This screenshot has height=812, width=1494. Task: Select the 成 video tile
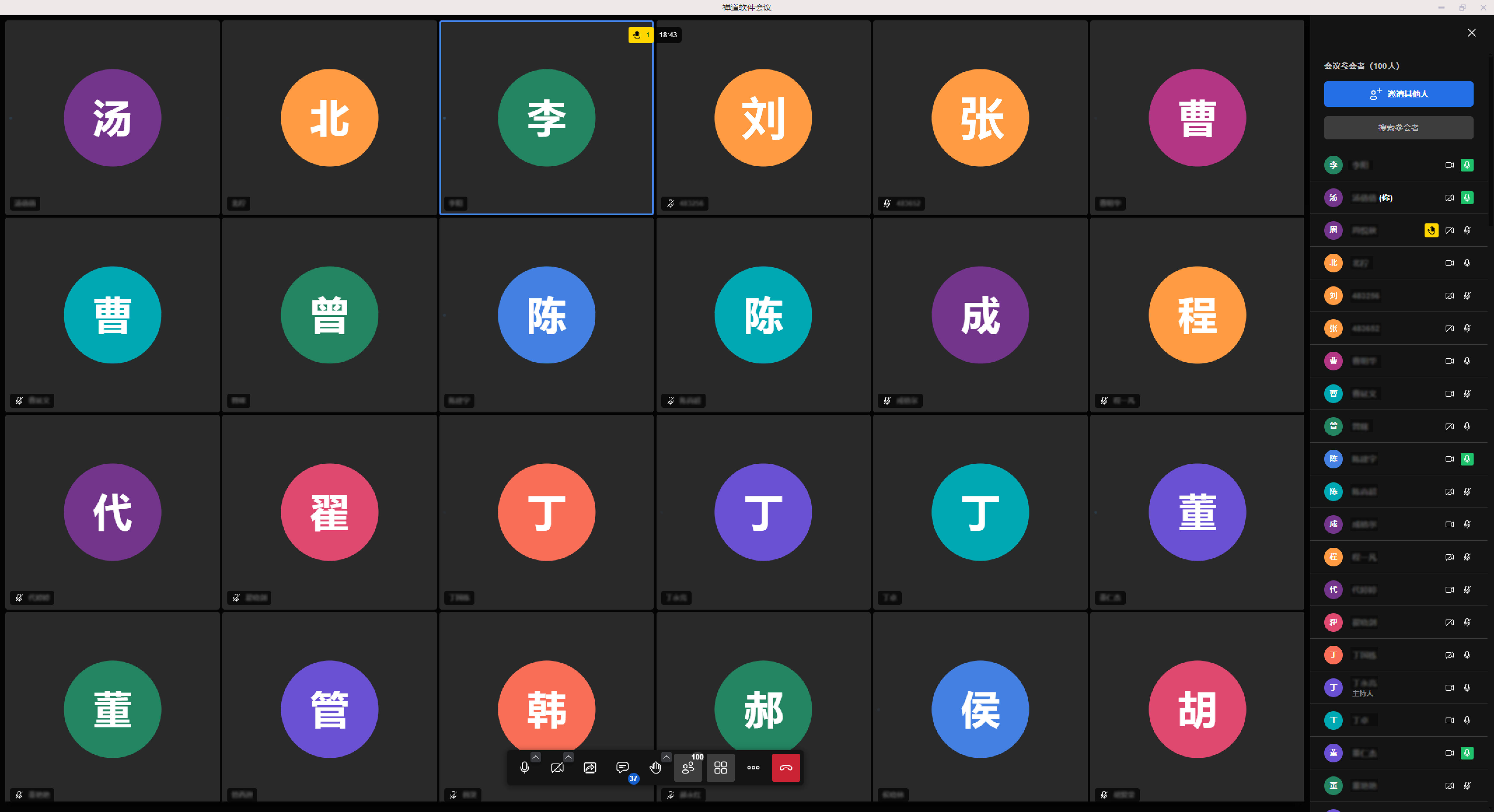(980, 315)
